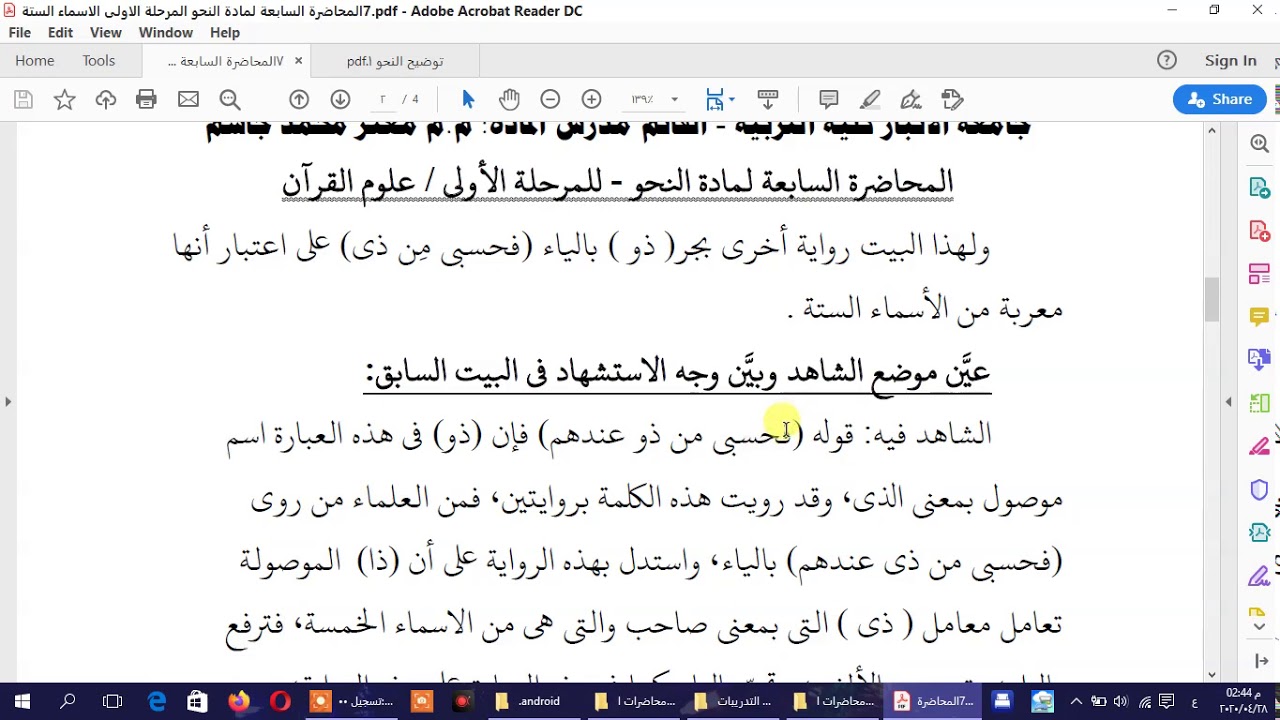Show hidden system tray icons chevron
The height and width of the screenshot is (720, 1280).
click(x=1076, y=702)
